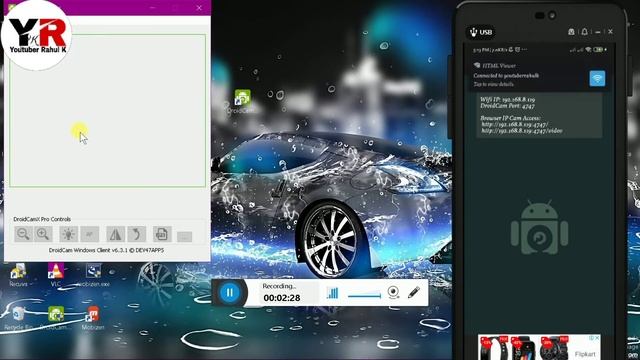This screenshot has width=640, height=360.
Task: Tap the blue WiFi tile on phone
Action: click(597, 78)
